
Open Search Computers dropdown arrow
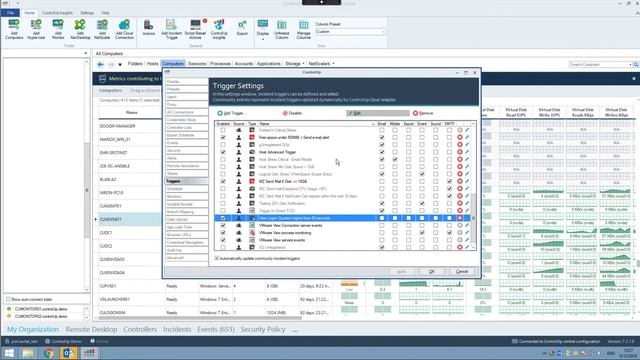coord(631,64)
